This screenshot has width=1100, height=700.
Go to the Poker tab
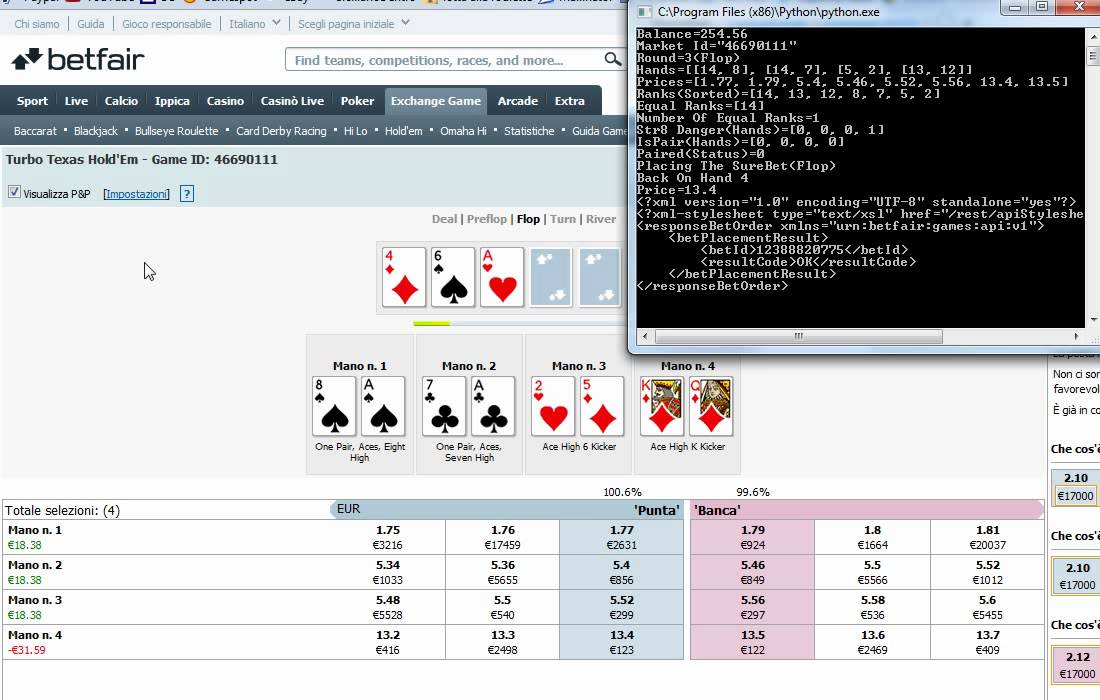pyautogui.click(x=357, y=101)
